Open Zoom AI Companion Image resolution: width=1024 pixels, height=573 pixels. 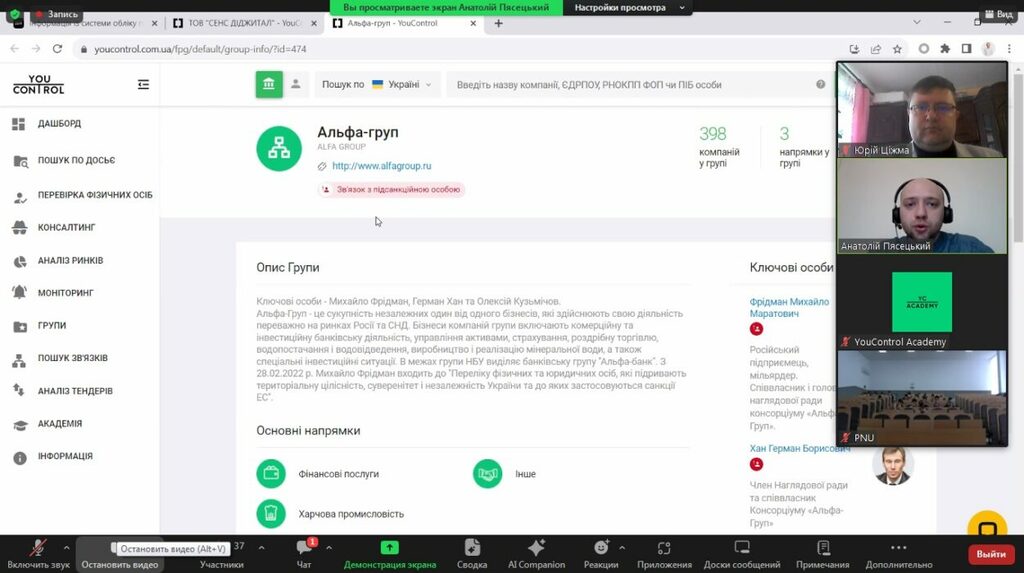535,553
